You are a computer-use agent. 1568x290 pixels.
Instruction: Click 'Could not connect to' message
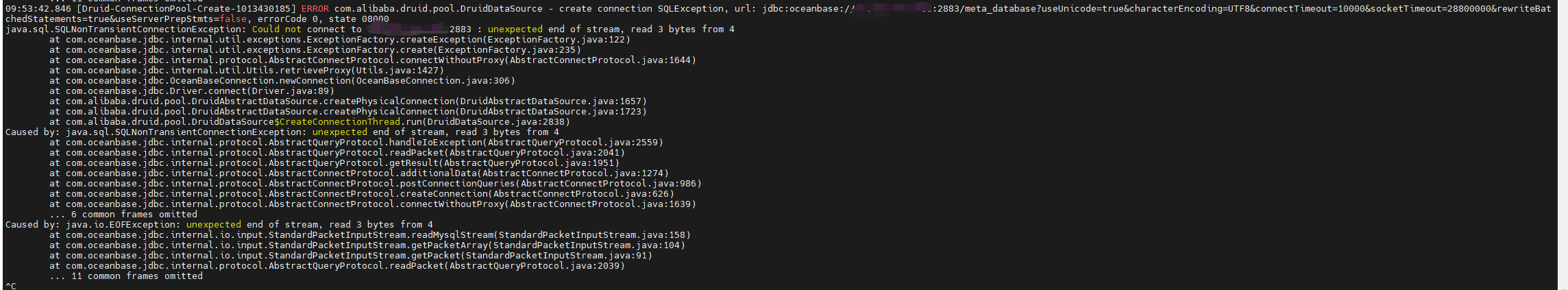[306, 29]
